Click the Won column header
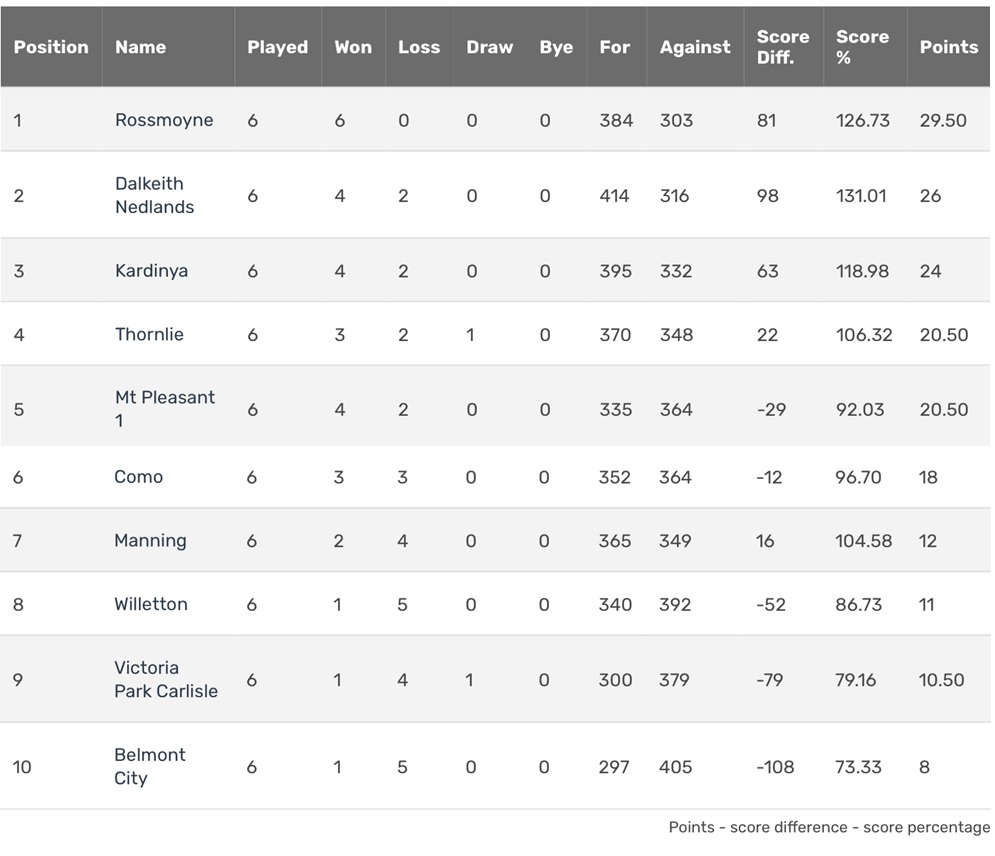The width and height of the screenshot is (995, 856). pyautogui.click(x=353, y=47)
